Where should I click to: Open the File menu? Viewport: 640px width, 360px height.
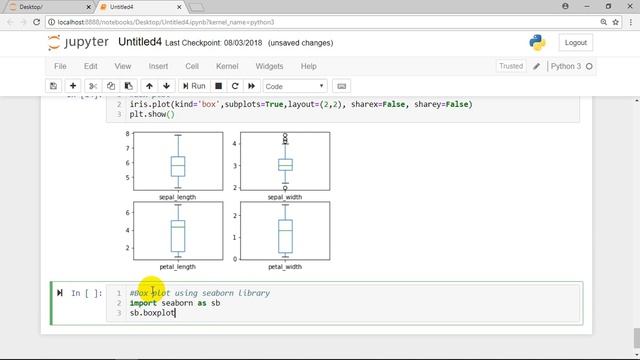(x=60, y=66)
